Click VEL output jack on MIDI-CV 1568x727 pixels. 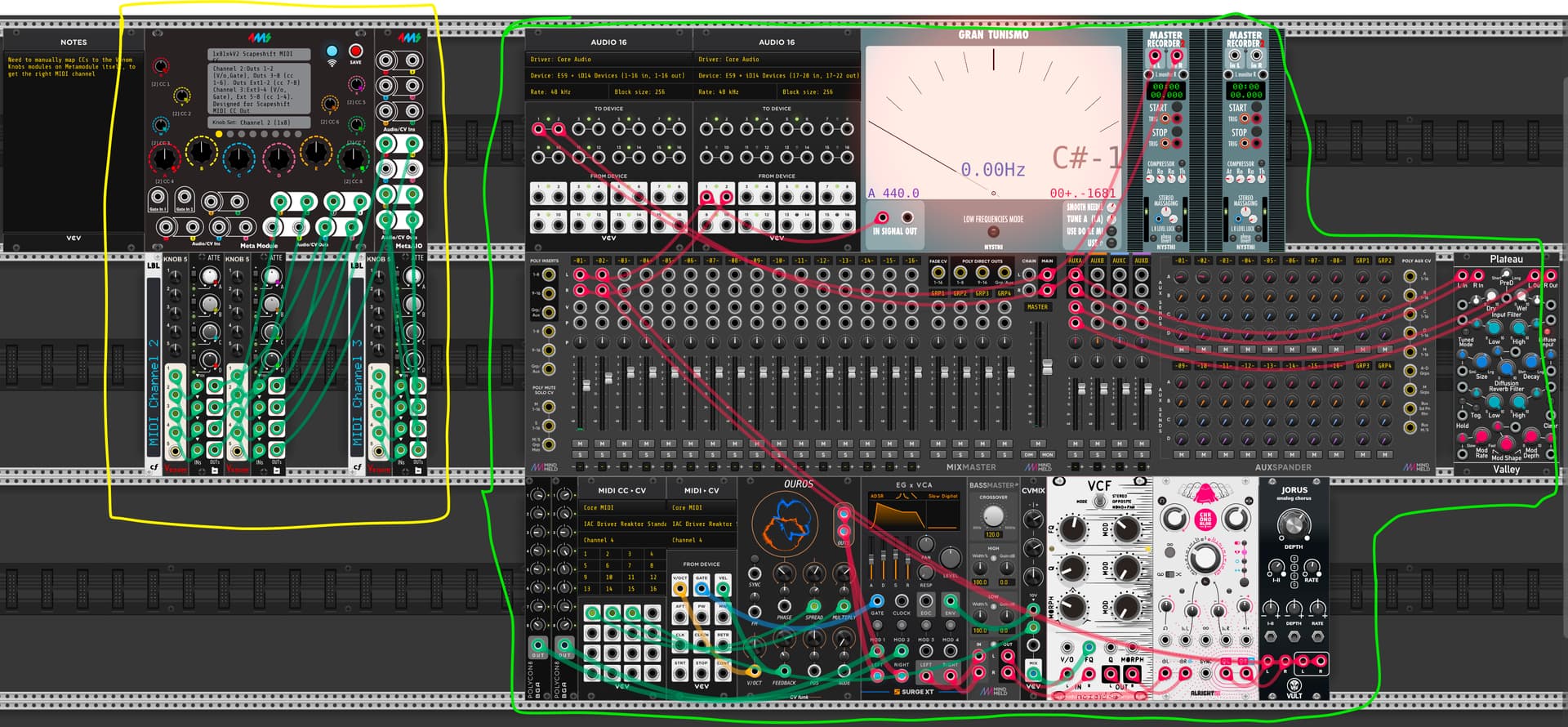[723, 588]
